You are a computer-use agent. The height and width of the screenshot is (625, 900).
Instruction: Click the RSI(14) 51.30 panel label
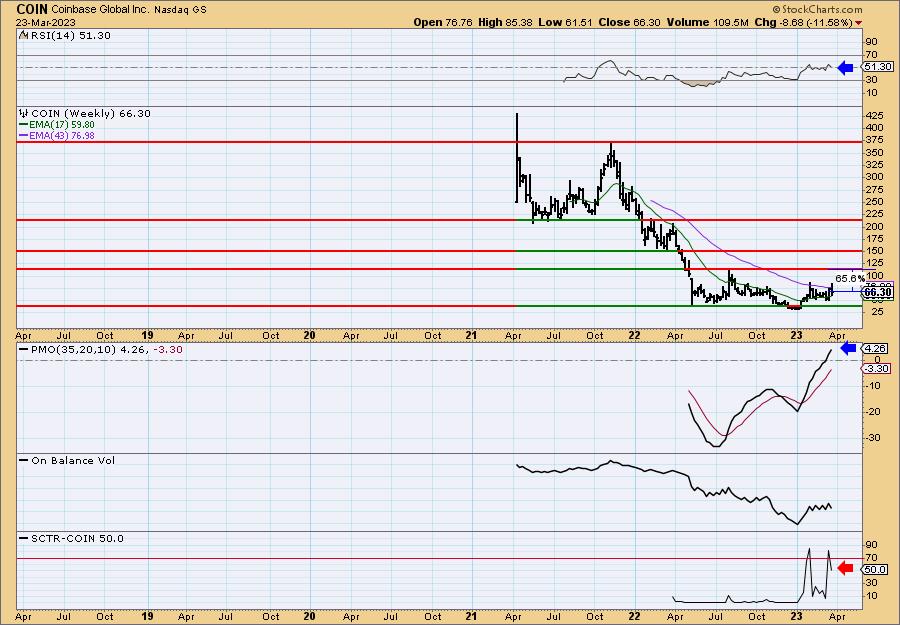71,36
